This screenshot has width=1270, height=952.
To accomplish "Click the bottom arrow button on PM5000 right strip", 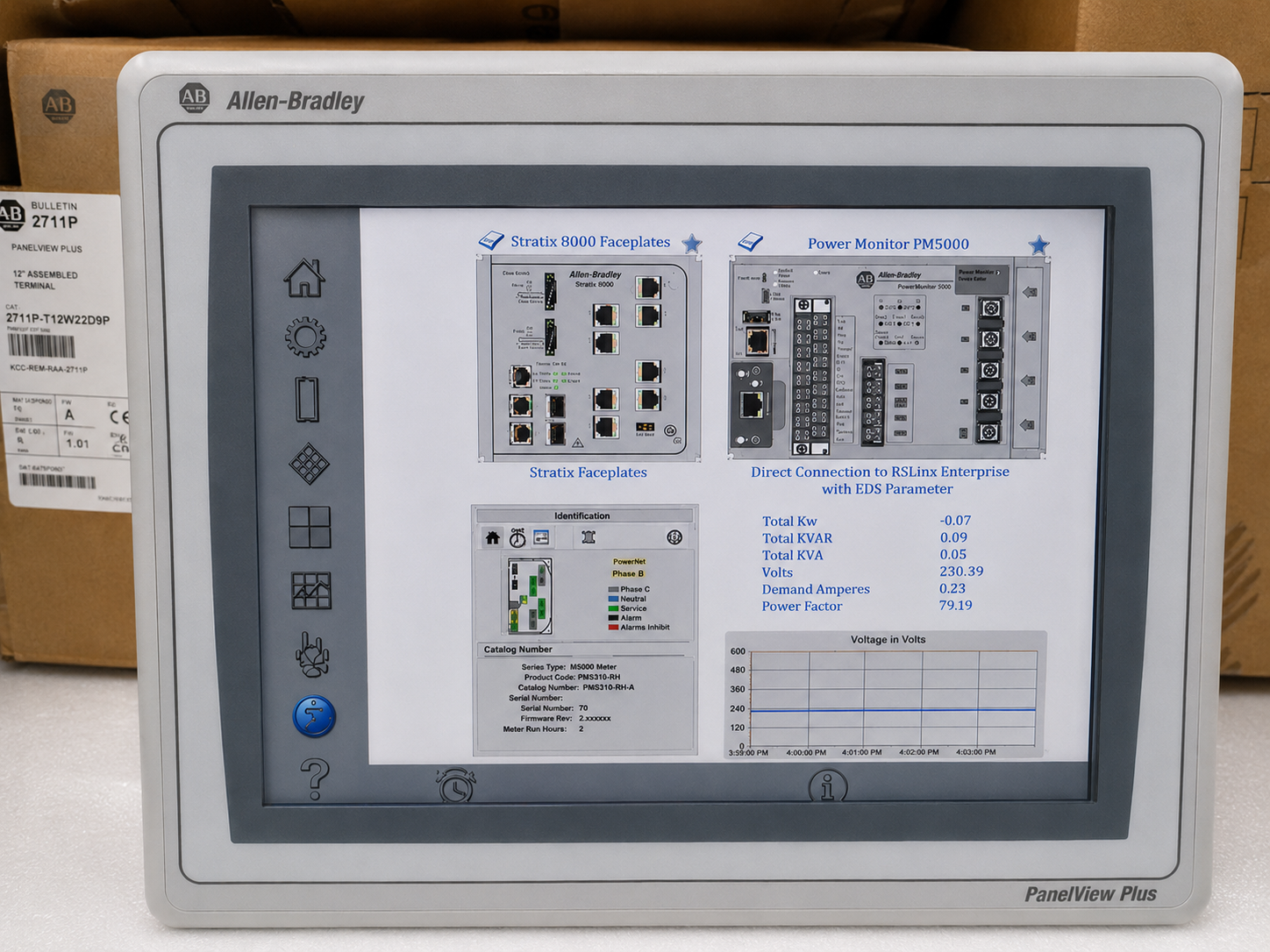I will [x=1029, y=424].
